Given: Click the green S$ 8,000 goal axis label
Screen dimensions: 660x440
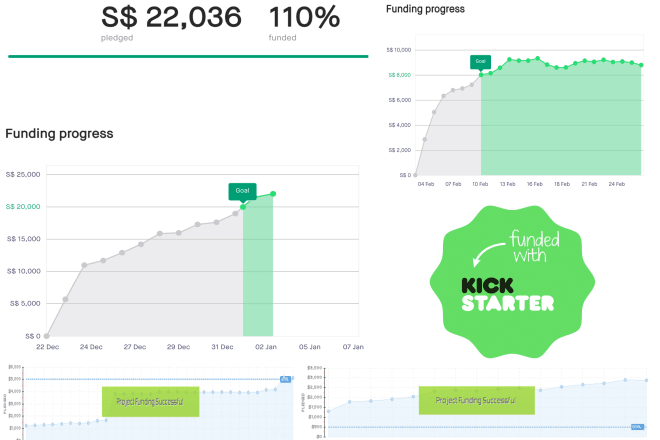Looking at the screenshot, I should click(x=399, y=75).
